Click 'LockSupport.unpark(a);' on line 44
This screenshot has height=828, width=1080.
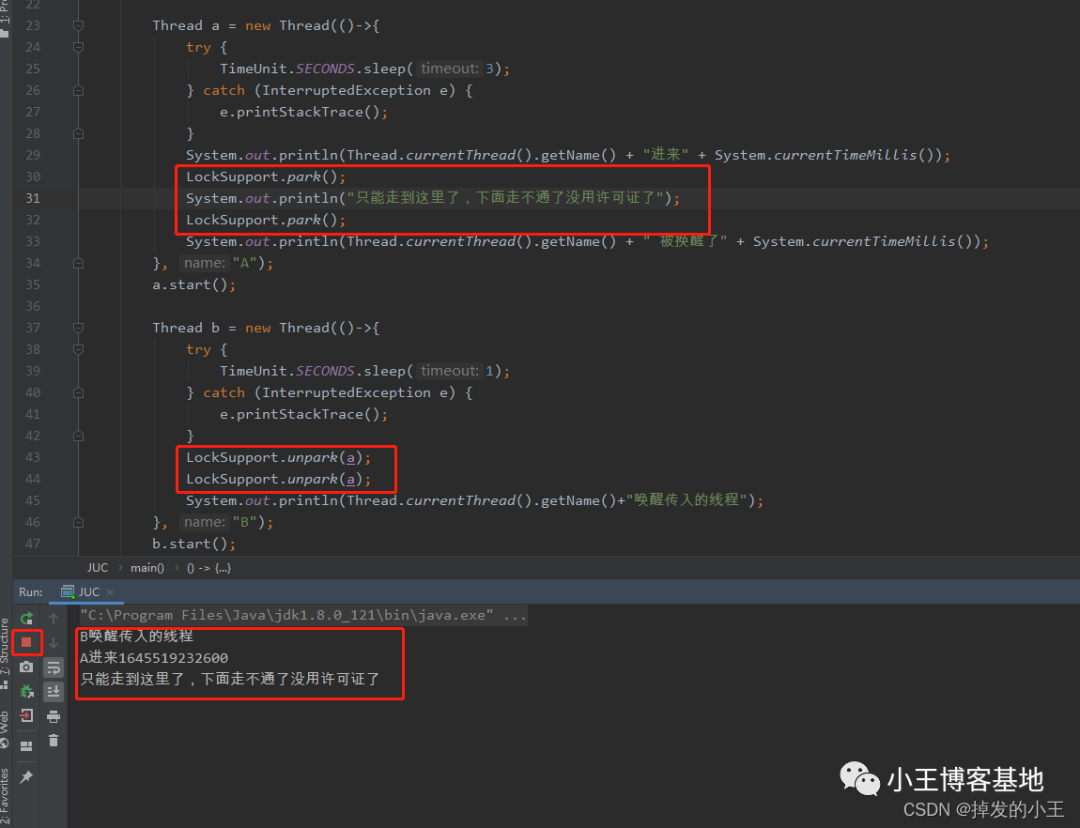[x=278, y=479]
